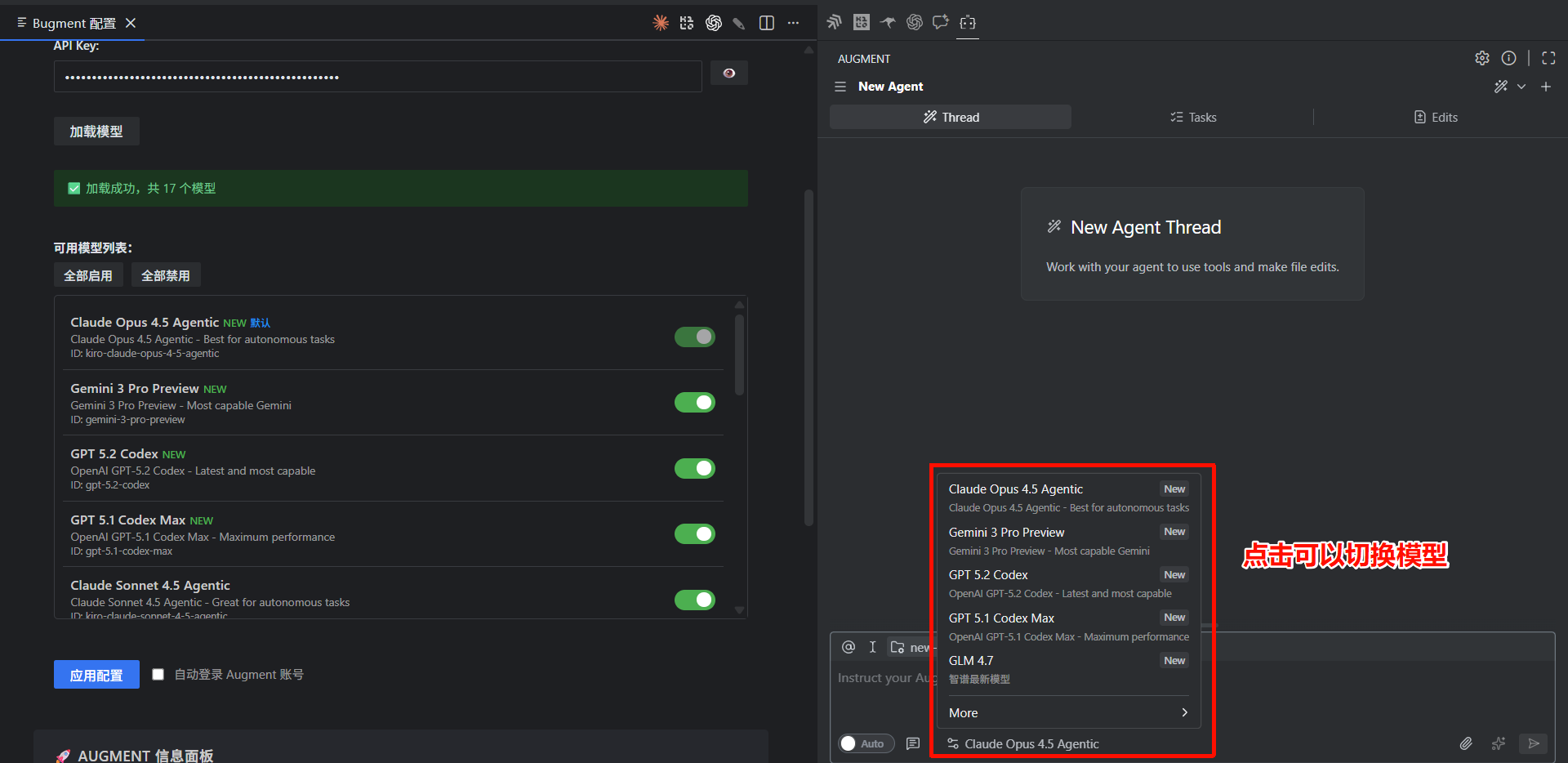
Task: Click the @ mention icon in chat input
Action: [x=849, y=647]
